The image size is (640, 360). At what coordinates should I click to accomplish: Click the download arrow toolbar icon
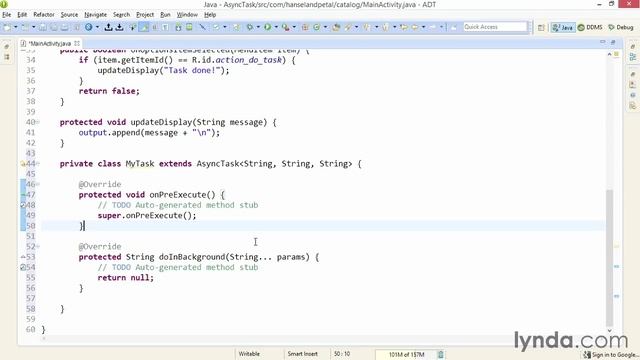click(x=119, y=27)
